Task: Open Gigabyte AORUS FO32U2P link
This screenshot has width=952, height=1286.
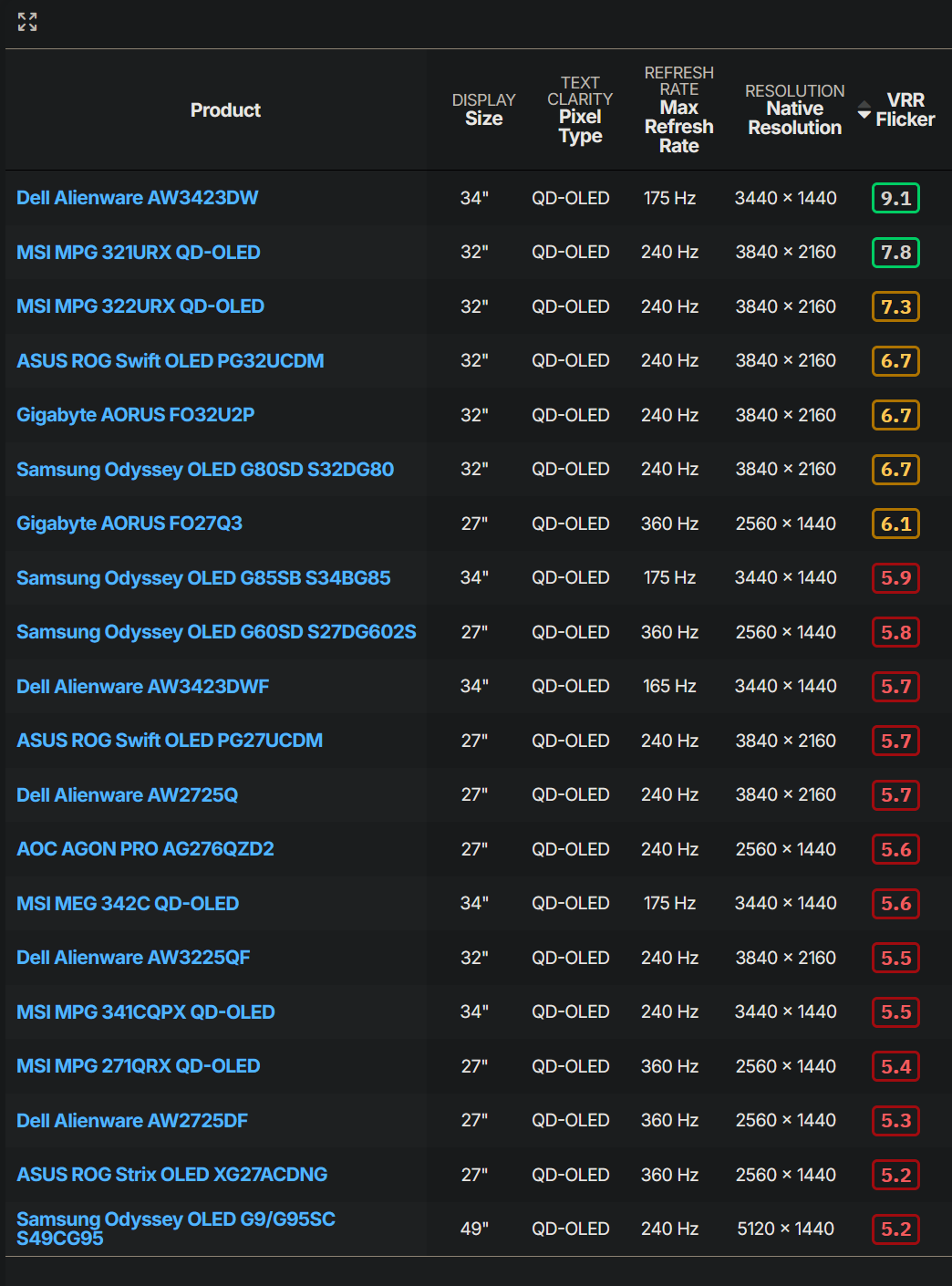Action: point(135,415)
